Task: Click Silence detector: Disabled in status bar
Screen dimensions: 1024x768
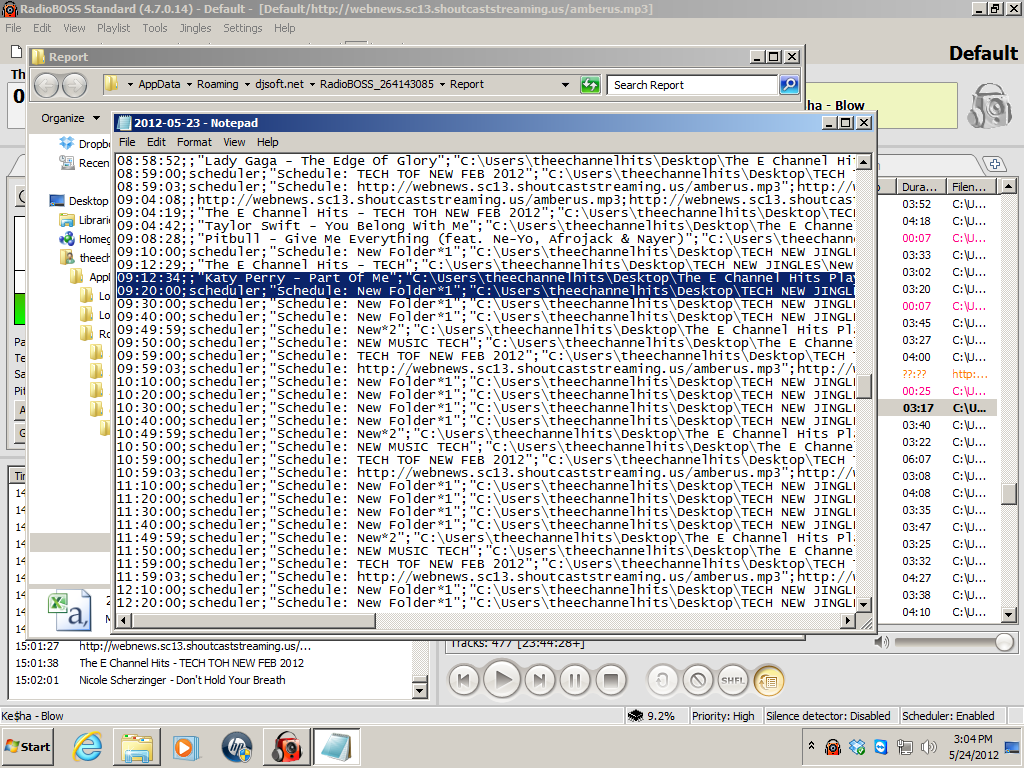Action: click(x=828, y=716)
